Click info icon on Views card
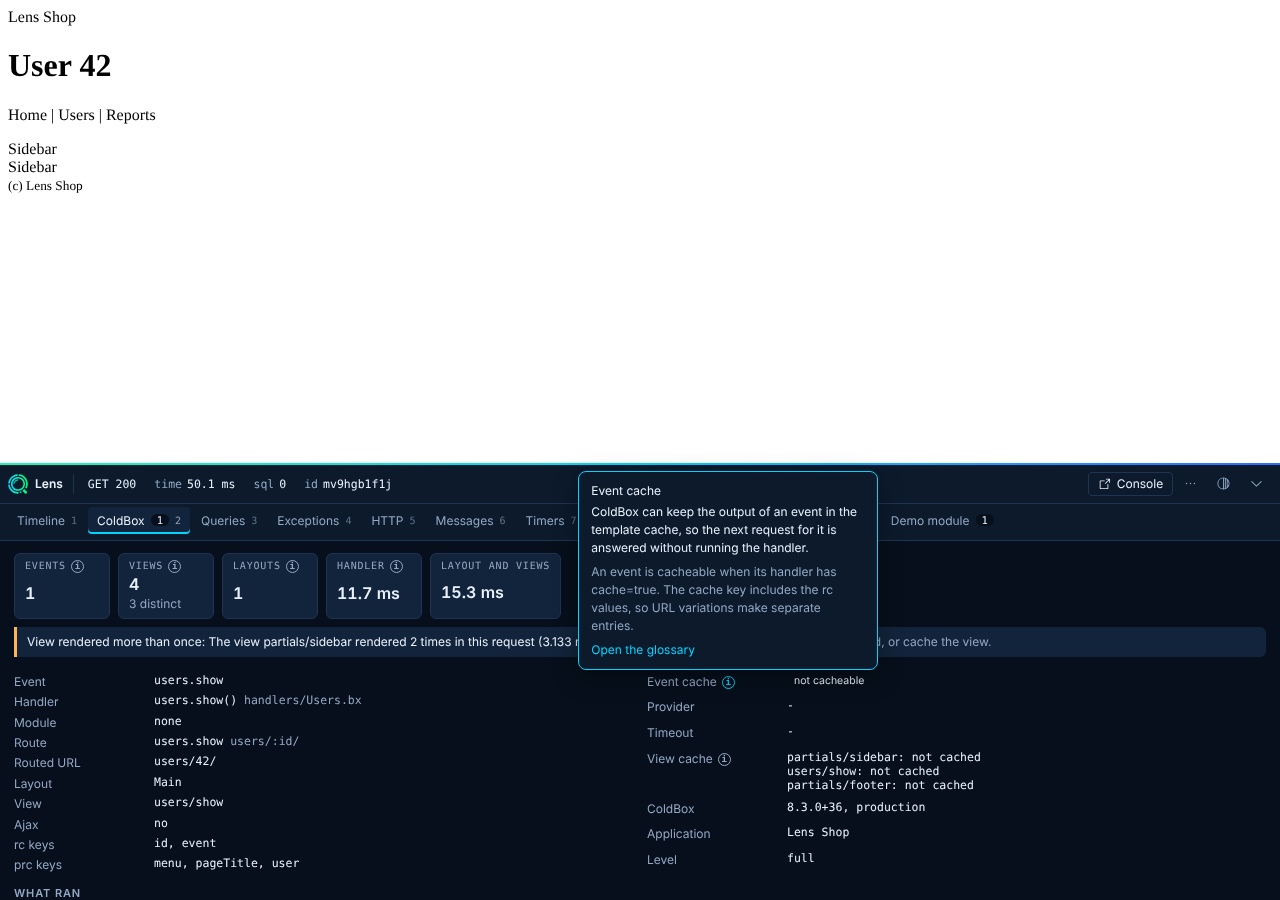 pyautogui.click(x=174, y=566)
